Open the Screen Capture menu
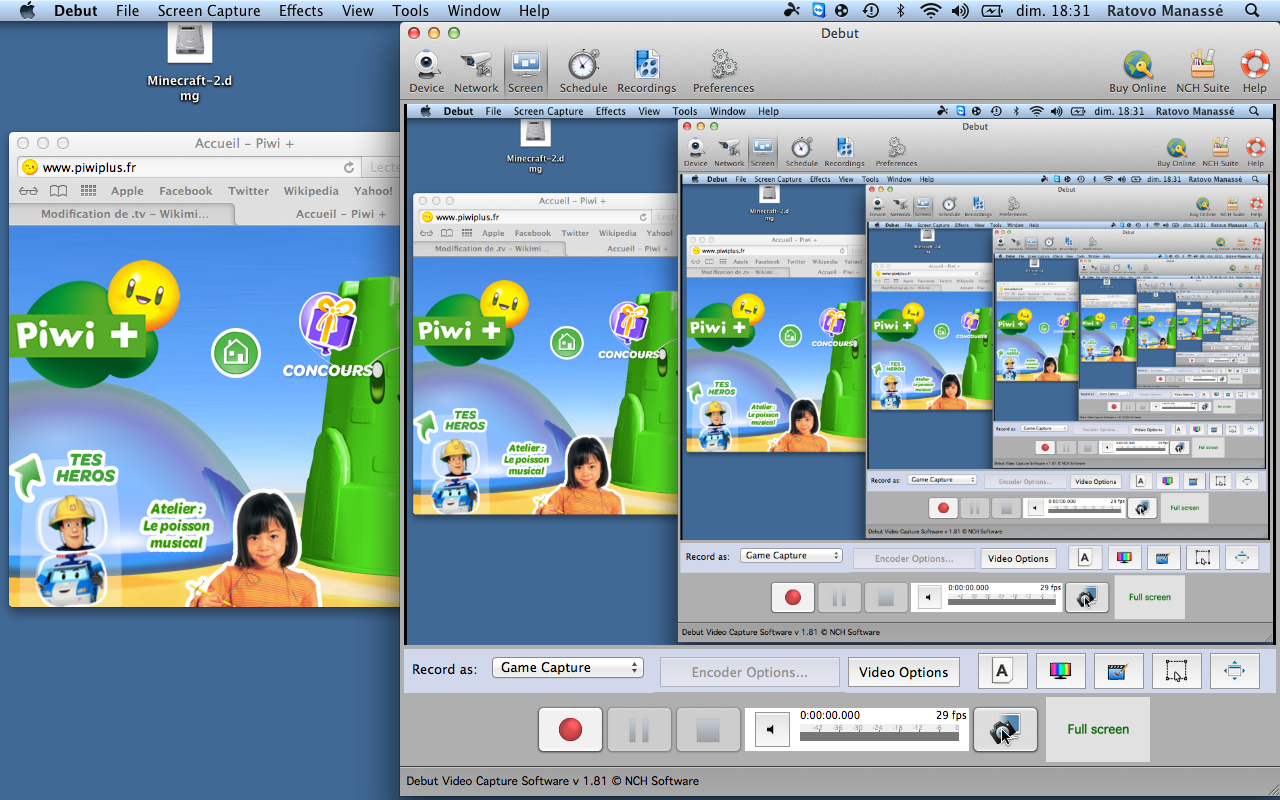This screenshot has width=1280, height=800. pos(209,11)
